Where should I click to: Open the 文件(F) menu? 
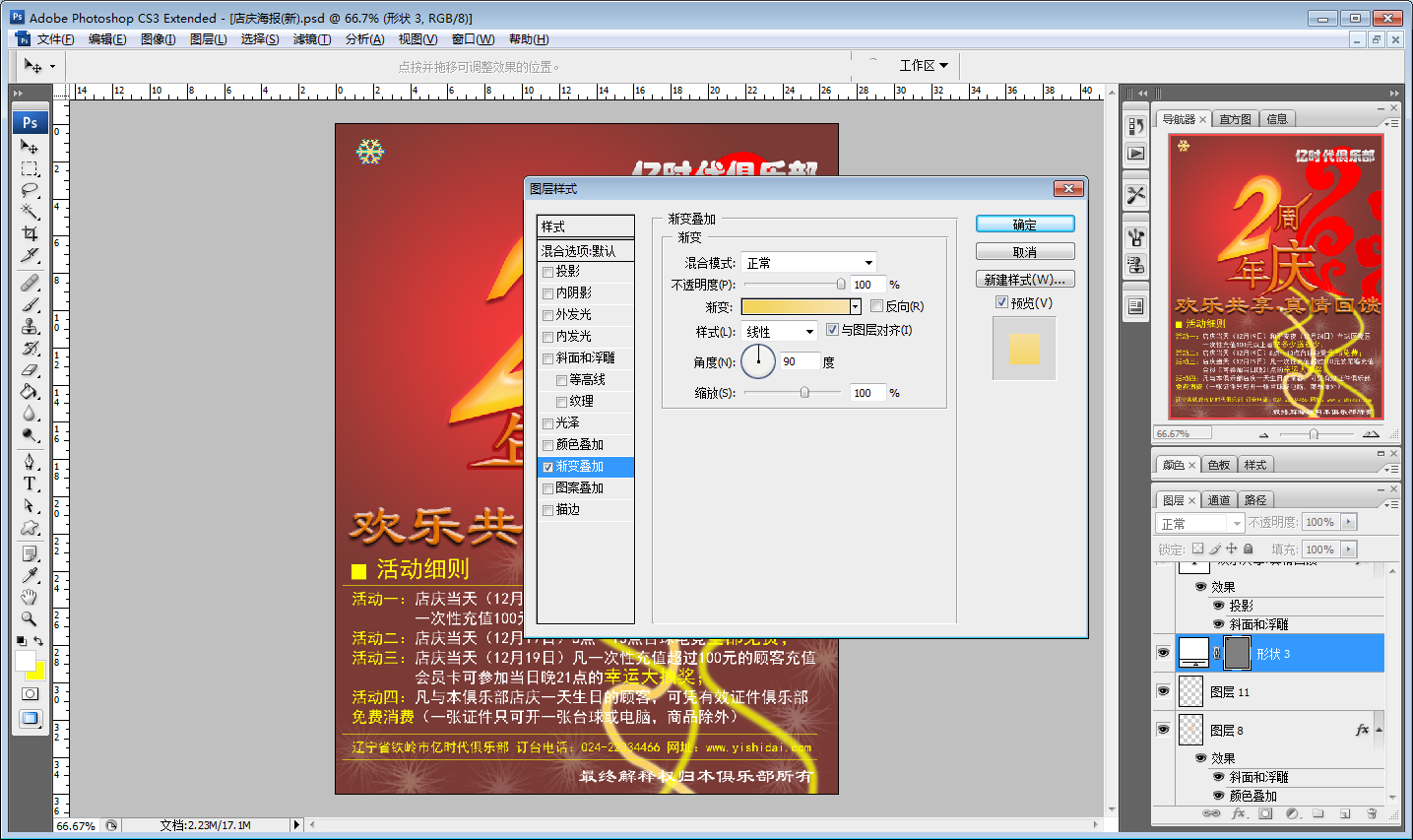pyautogui.click(x=55, y=39)
